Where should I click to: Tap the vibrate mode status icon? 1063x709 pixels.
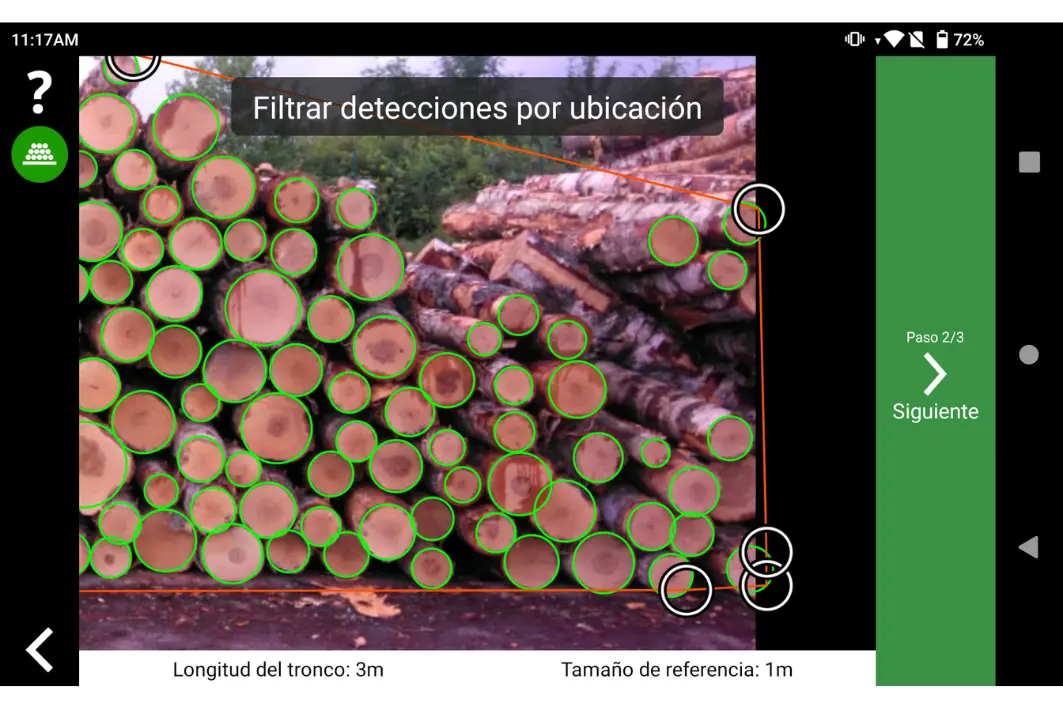coord(856,38)
